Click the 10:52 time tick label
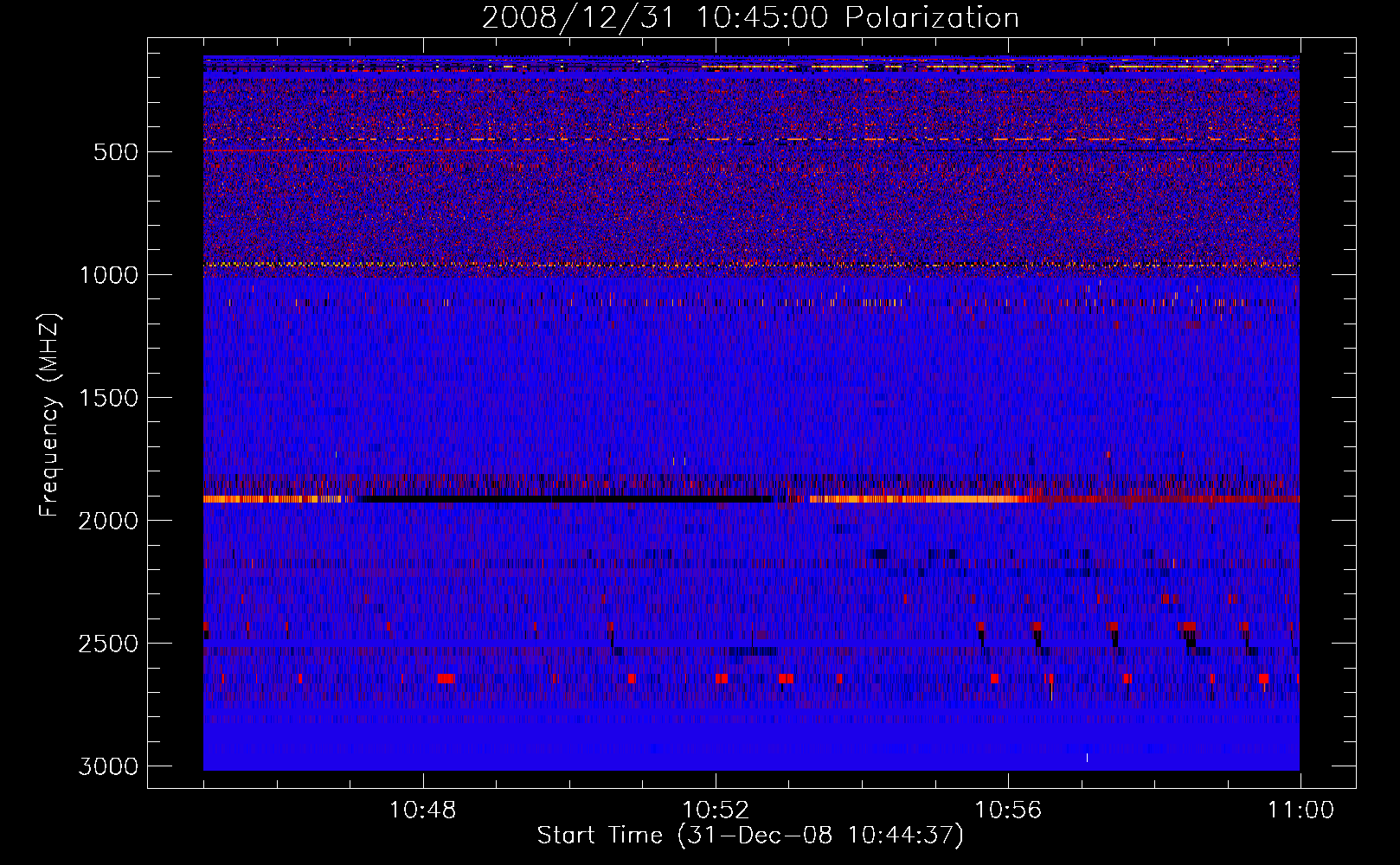Image resolution: width=1400 pixels, height=865 pixels. [716, 811]
